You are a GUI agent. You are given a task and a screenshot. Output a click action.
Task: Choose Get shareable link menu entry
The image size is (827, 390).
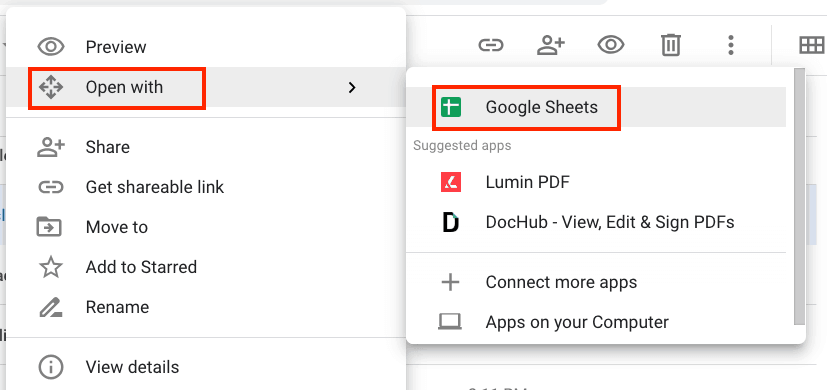point(206,187)
